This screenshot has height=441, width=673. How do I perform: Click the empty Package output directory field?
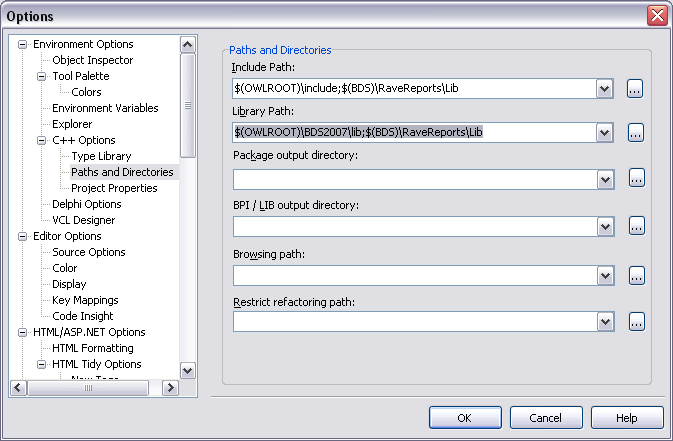[415, 179]
